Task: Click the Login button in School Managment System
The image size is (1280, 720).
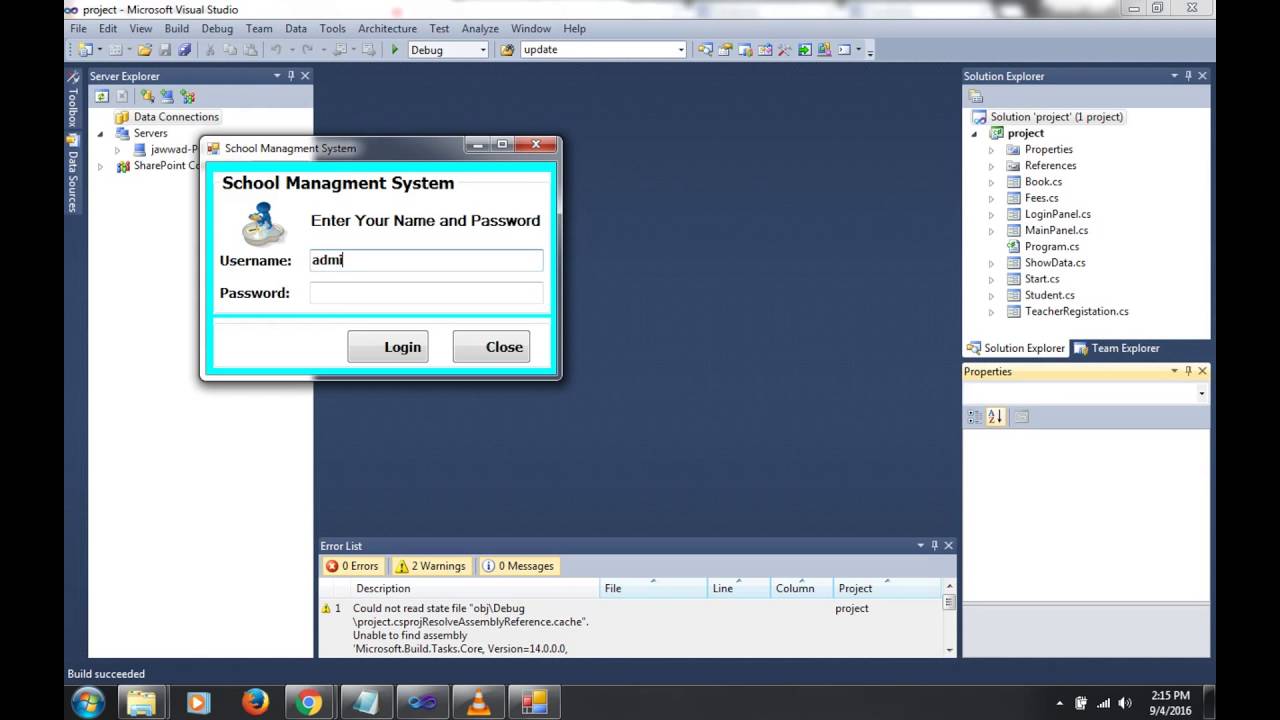Action: click(388, 347)
